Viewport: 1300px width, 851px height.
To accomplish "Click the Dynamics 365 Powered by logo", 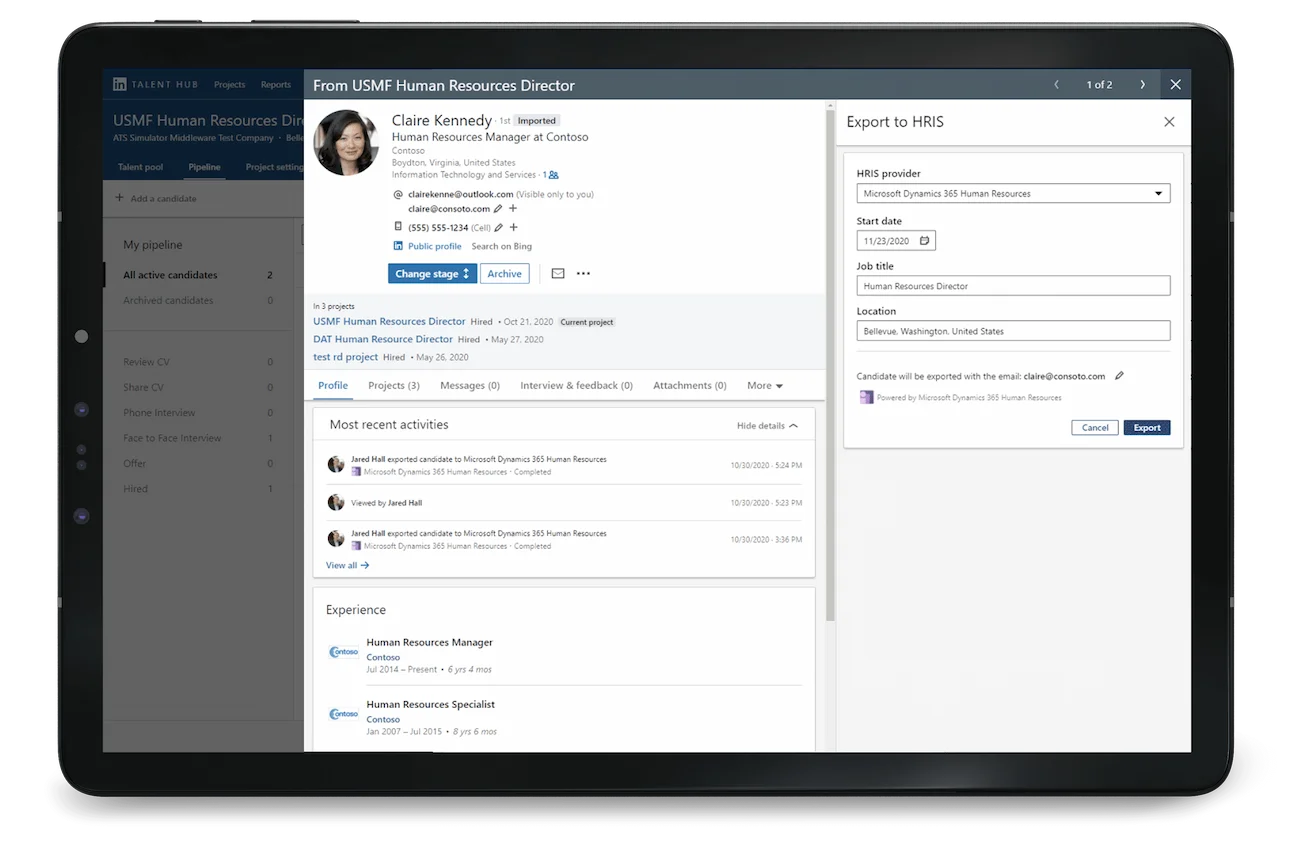I will (866, 398).
